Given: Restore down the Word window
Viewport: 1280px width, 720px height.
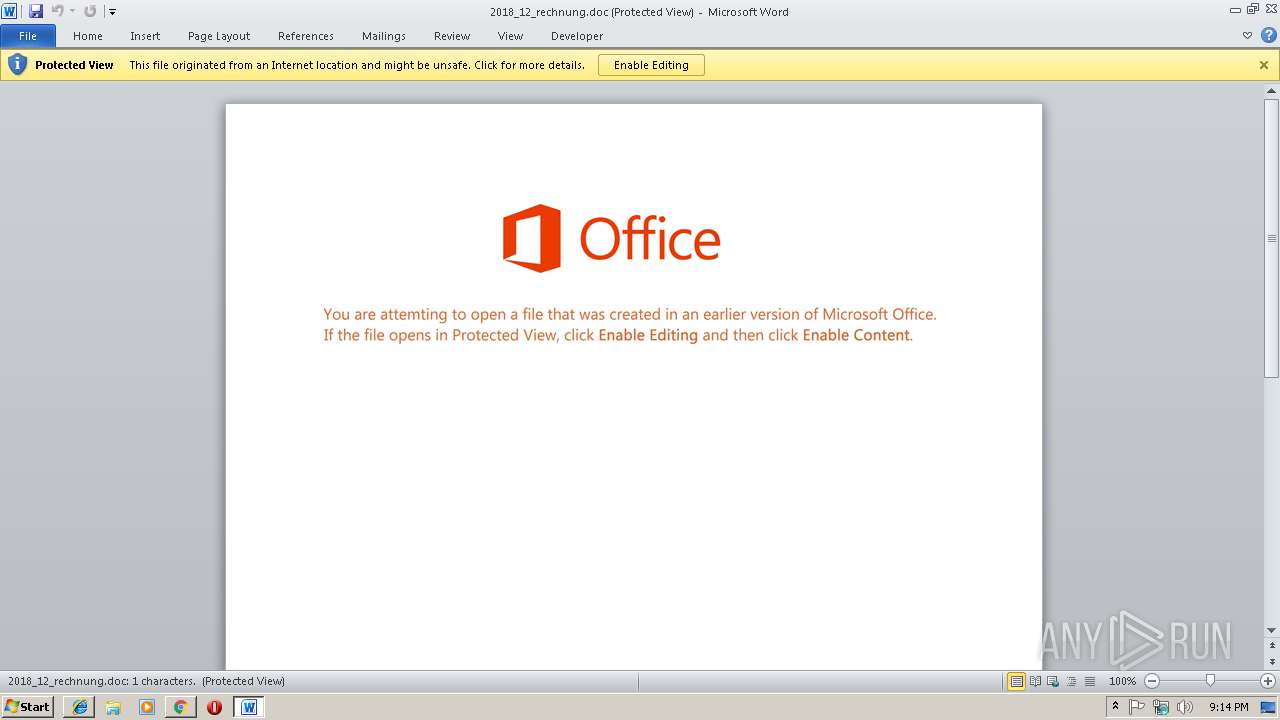Looking at the screenshot, I should tap(1254, 9).
